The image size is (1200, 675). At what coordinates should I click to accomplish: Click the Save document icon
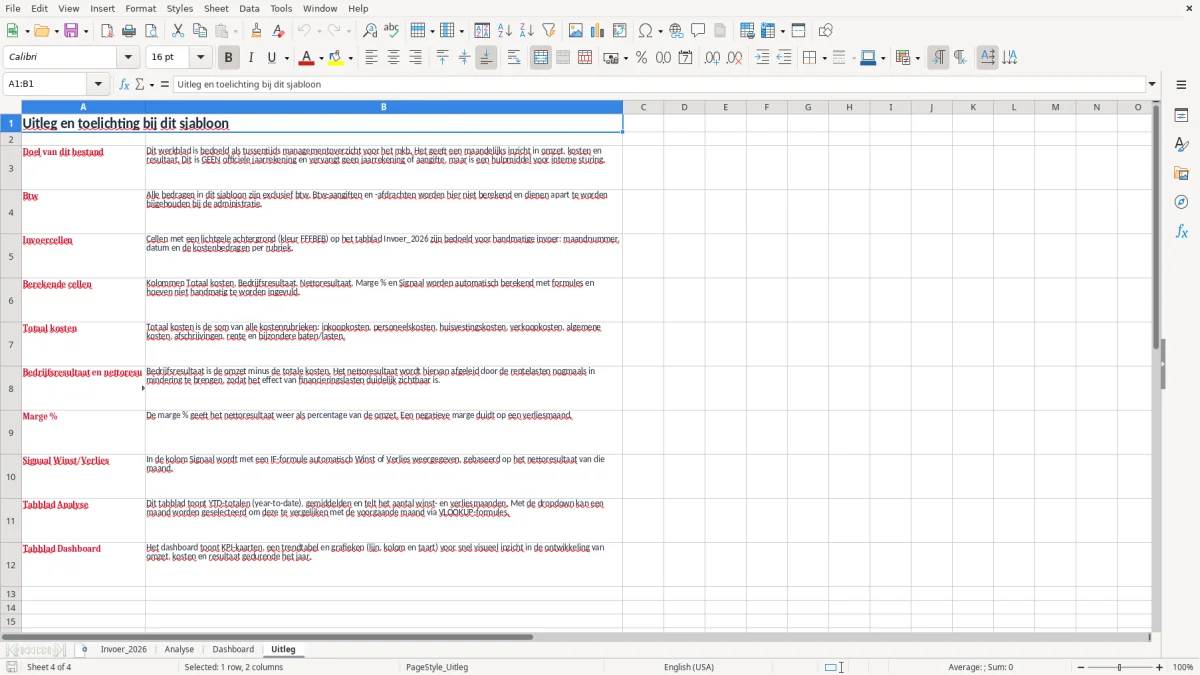[x=71, y=31]
